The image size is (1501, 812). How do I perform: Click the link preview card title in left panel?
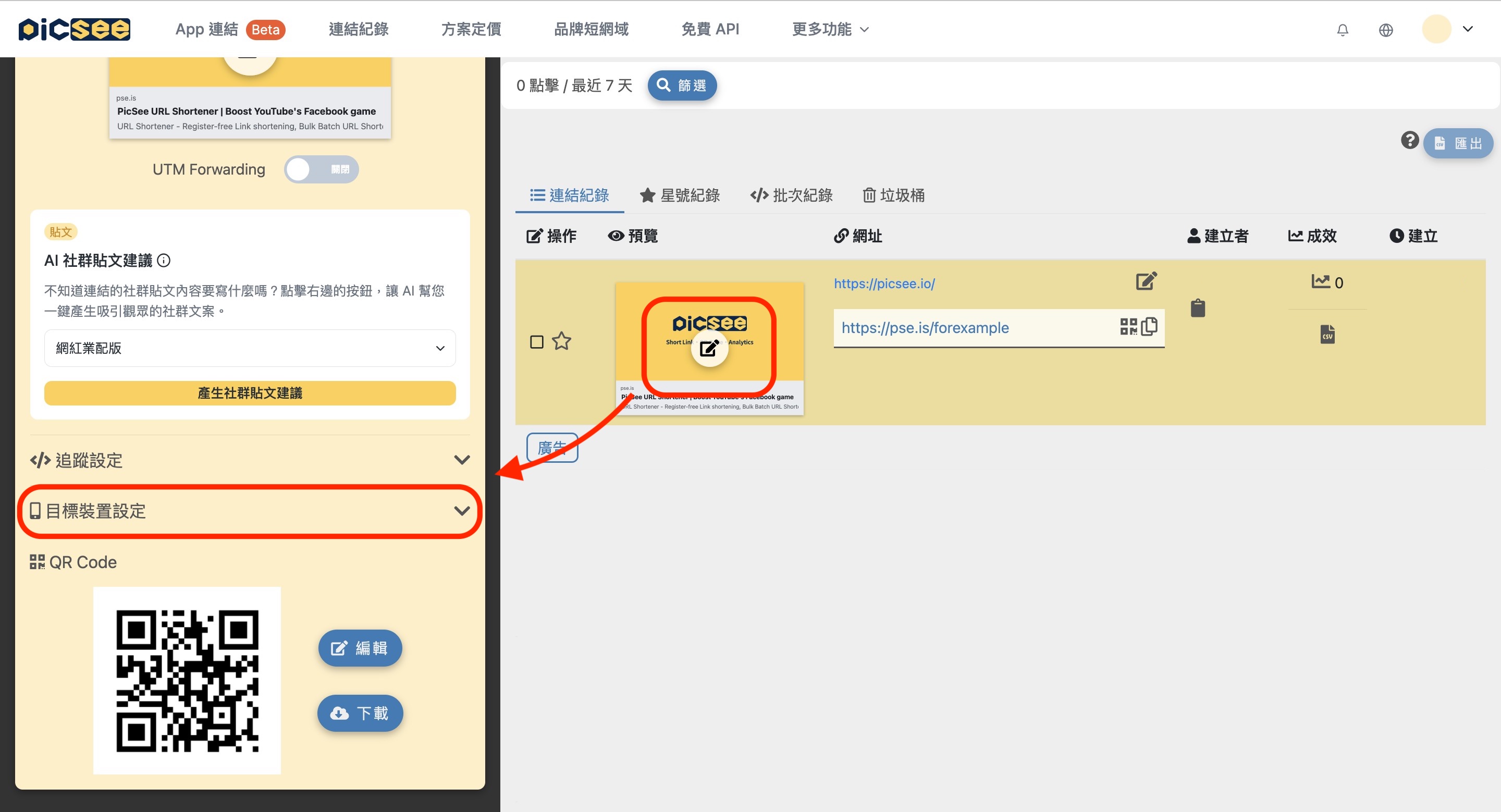[247, 111]
